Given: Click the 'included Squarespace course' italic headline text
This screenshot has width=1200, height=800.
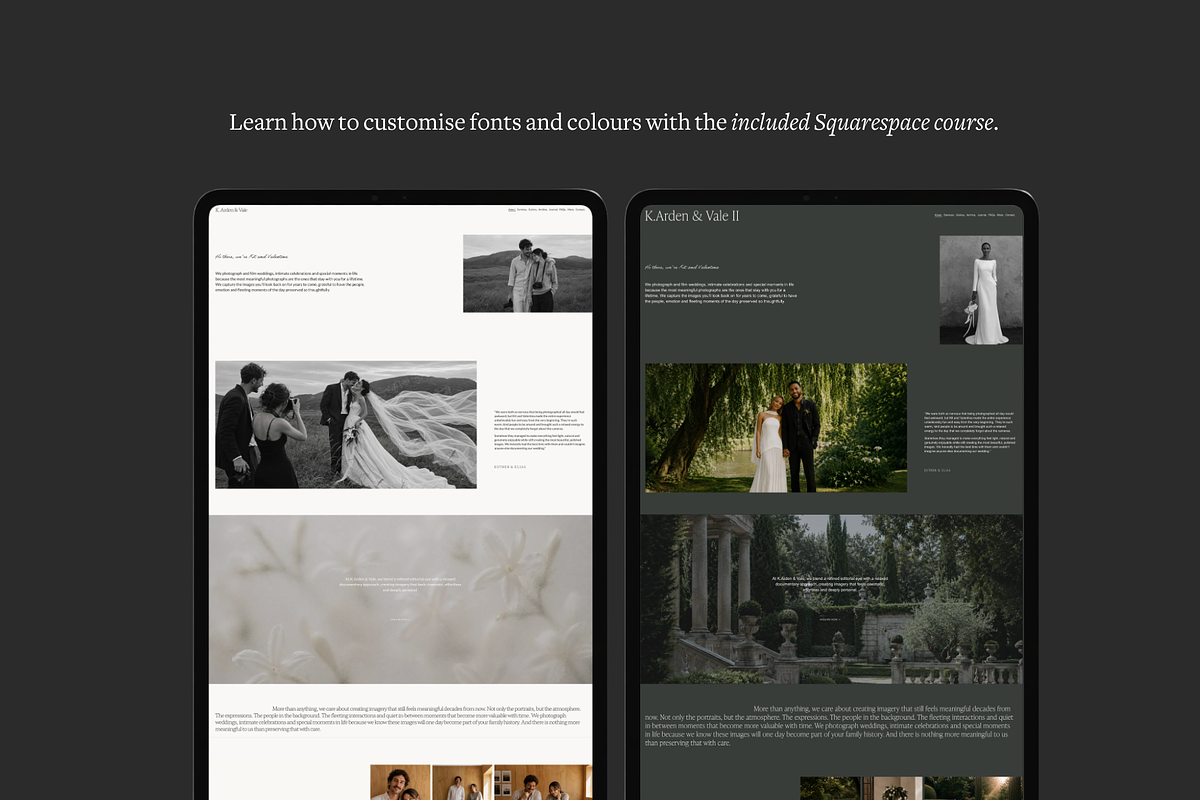Looking at the screenshot, I should point(863,123).
